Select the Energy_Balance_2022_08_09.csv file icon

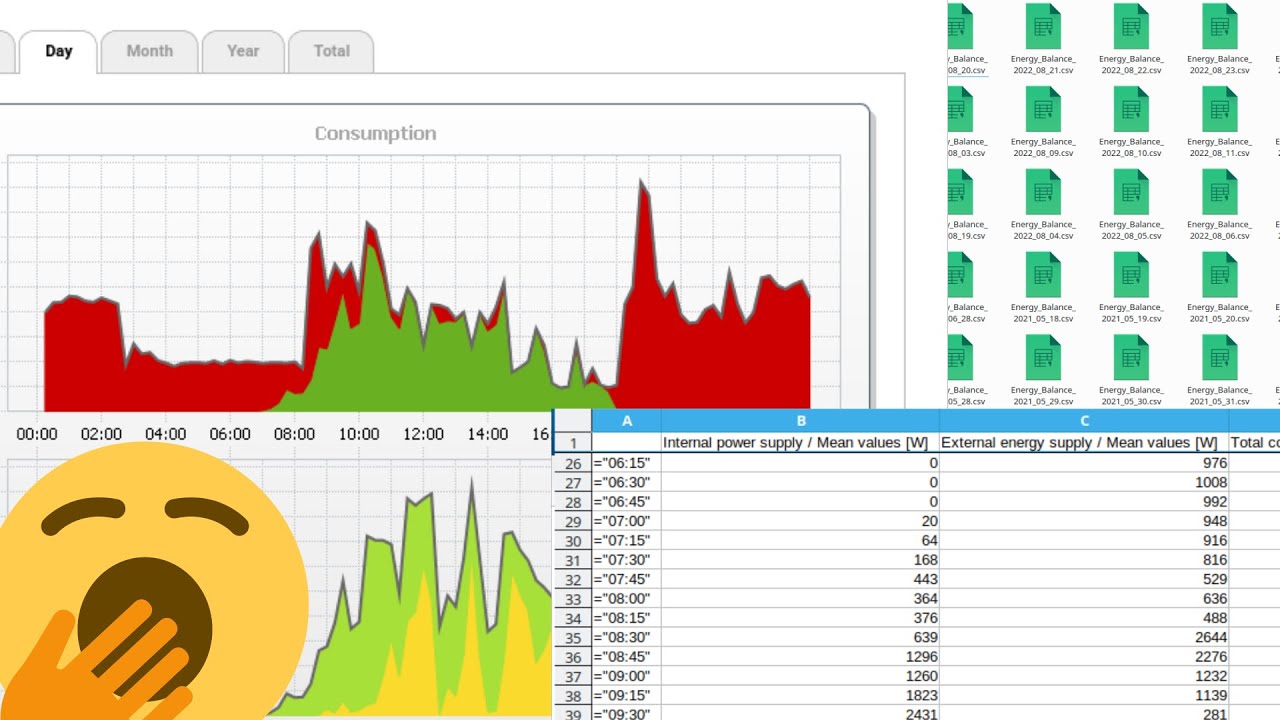point(1043,109)
